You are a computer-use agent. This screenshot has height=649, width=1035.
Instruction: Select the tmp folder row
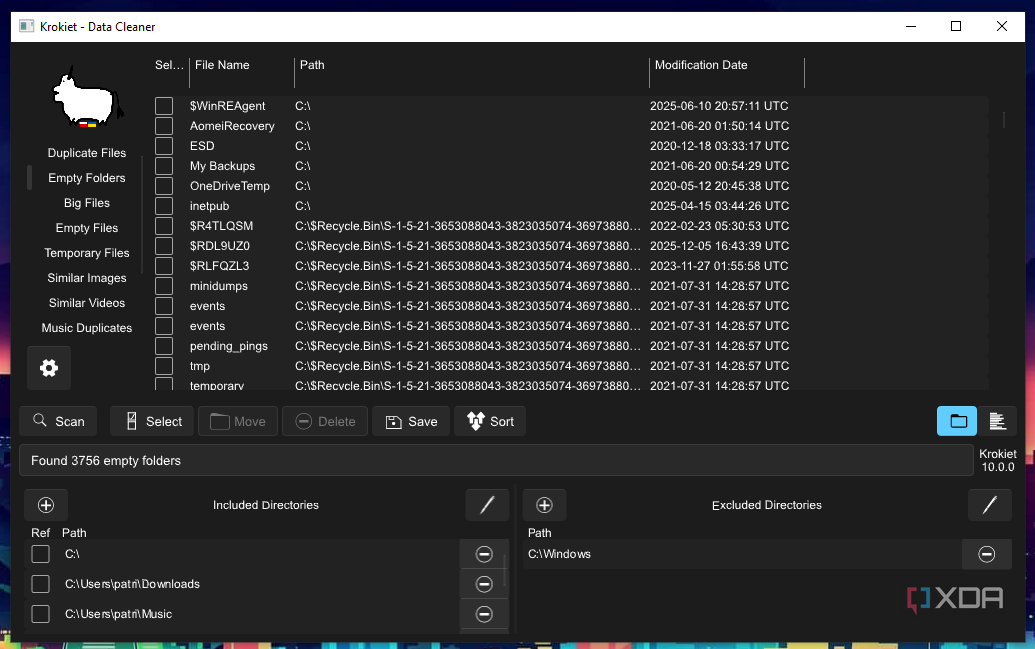point(571,366)
